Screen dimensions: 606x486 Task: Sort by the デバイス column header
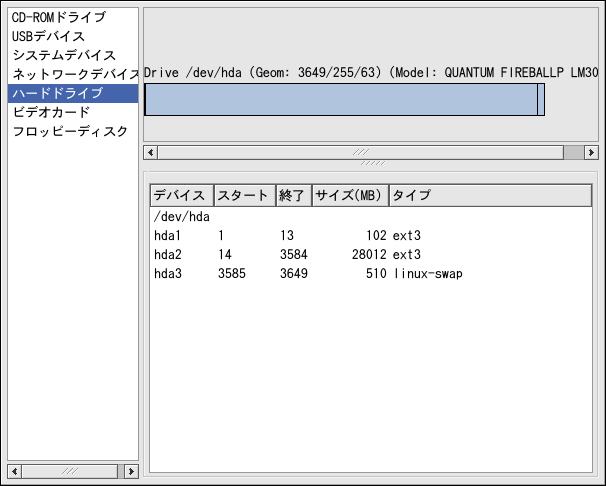[181, 196]
